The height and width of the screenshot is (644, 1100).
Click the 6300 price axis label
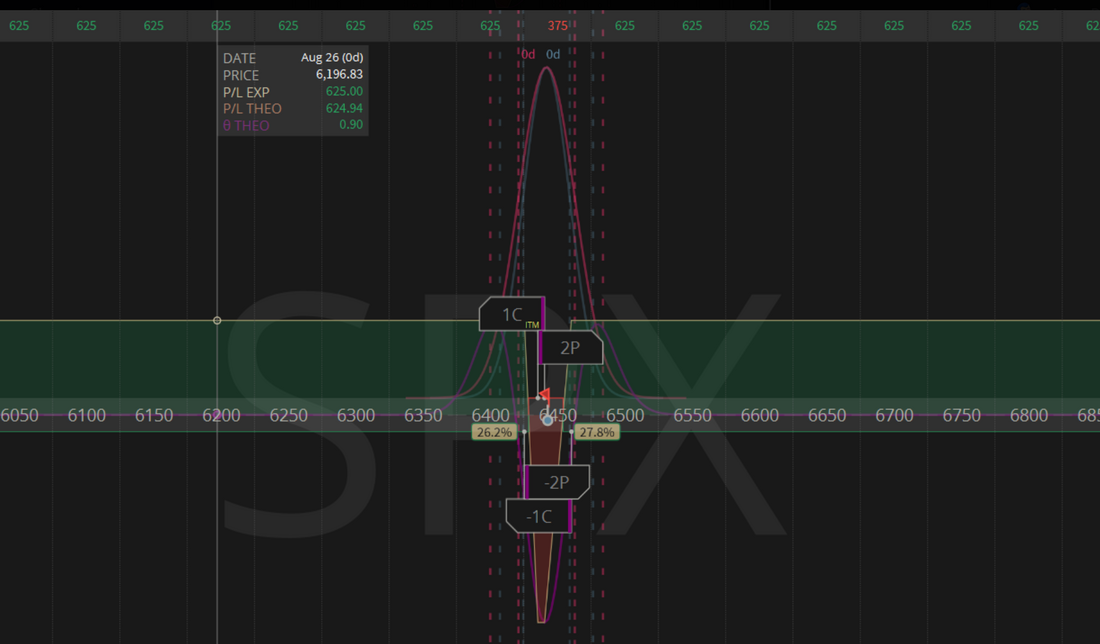pyautogui.click(x=356, y=415)
